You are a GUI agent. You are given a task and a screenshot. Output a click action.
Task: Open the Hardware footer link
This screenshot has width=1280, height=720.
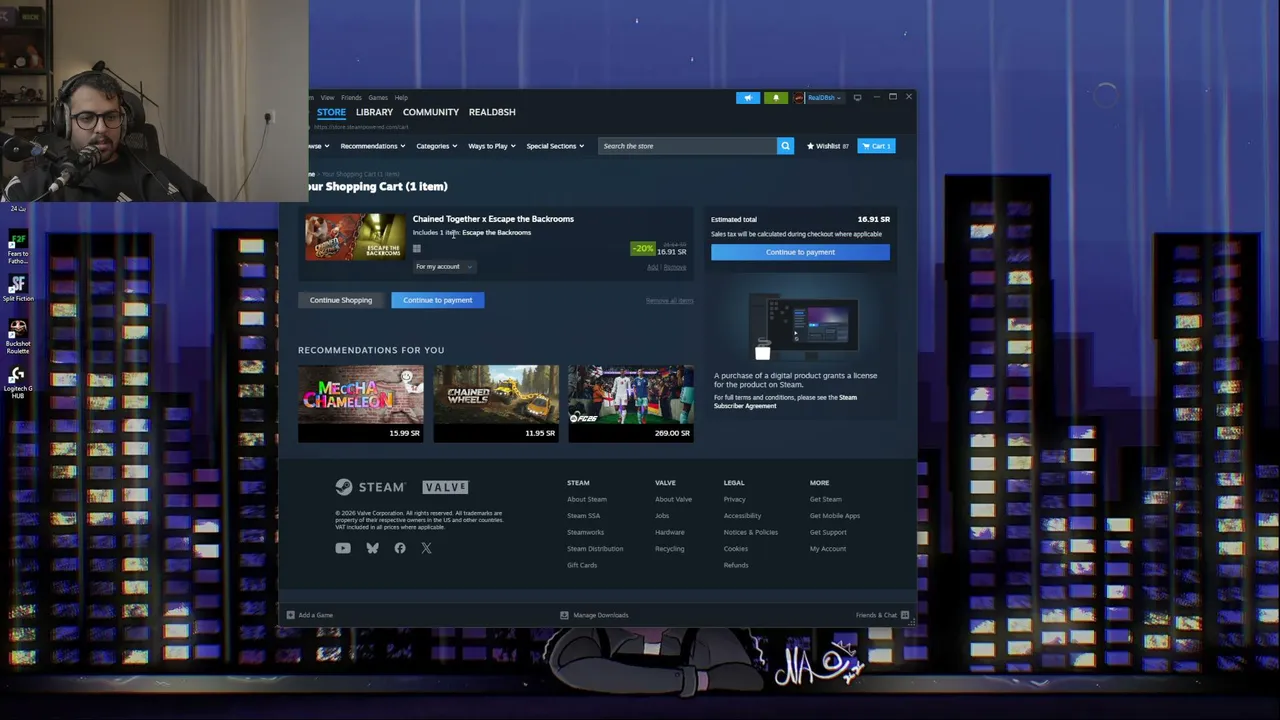pos(670,532)
